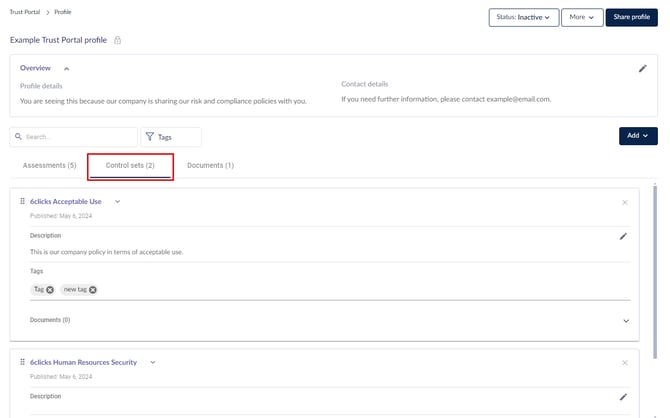Screen dimensions: 670x418
Task: Edit the Overview section with pencil icon
Action: pyautogui.click(x=643, y=68)
